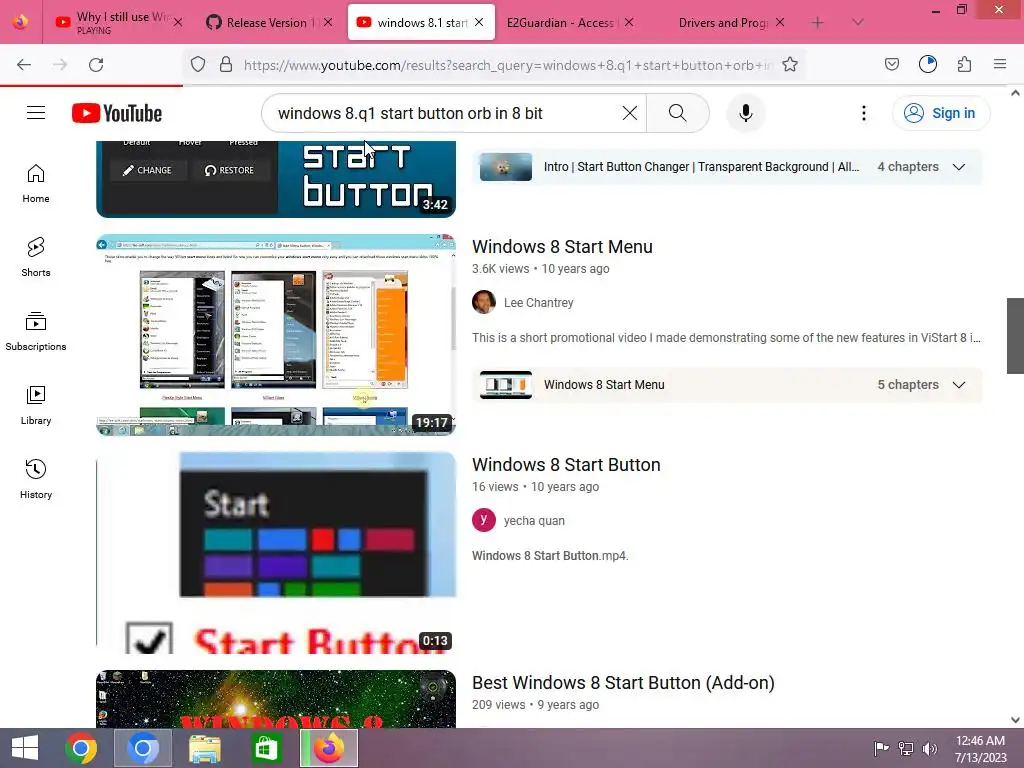Go back with the Firefox back arrow
Viewport: 1024px width, 768px height.
[x=24, y=65]
